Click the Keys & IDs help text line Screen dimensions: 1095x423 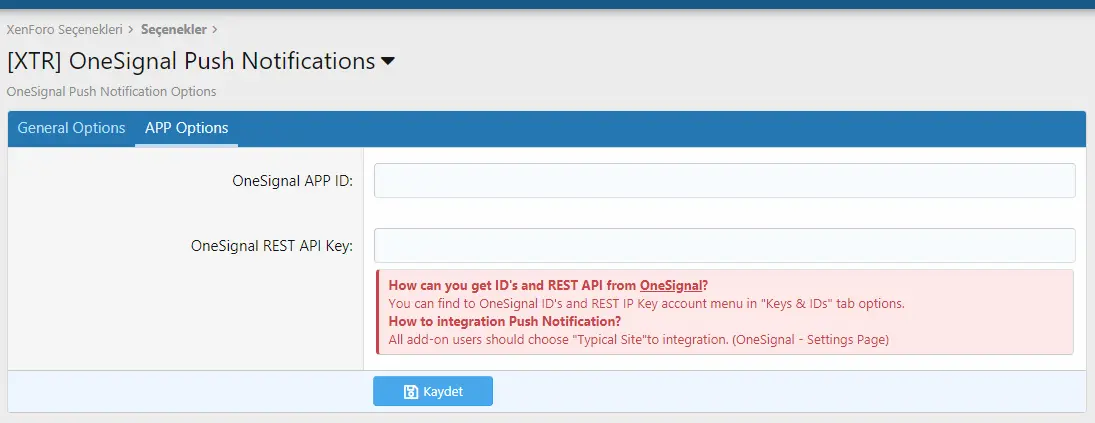(647, 304)
